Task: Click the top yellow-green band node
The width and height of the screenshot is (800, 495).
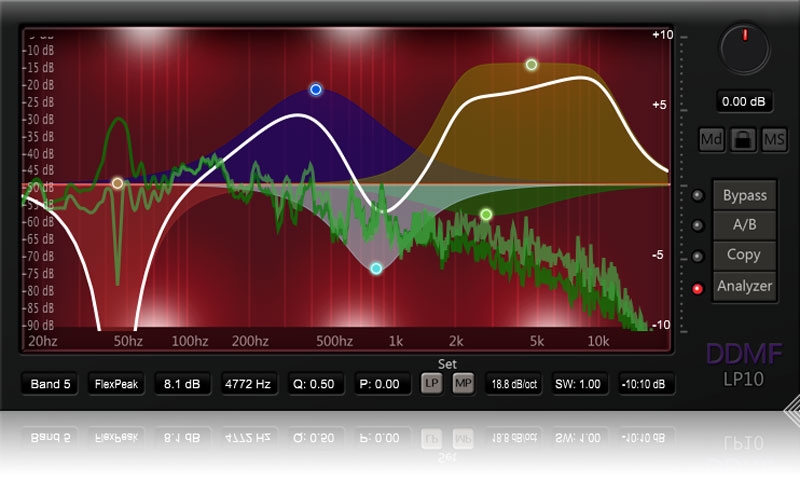Action: point(532,65)
